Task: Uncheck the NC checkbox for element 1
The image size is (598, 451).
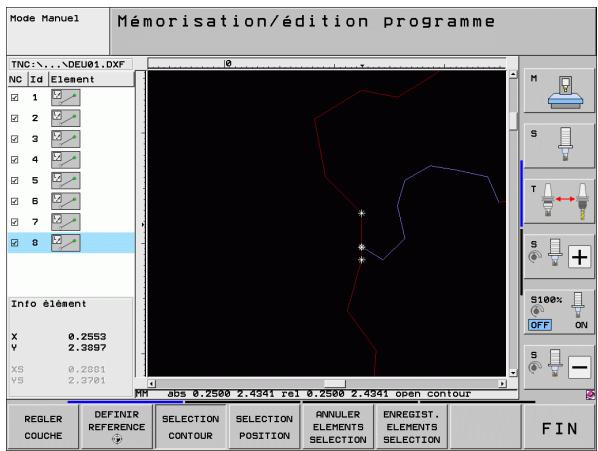Action: (x=14, y=98)
